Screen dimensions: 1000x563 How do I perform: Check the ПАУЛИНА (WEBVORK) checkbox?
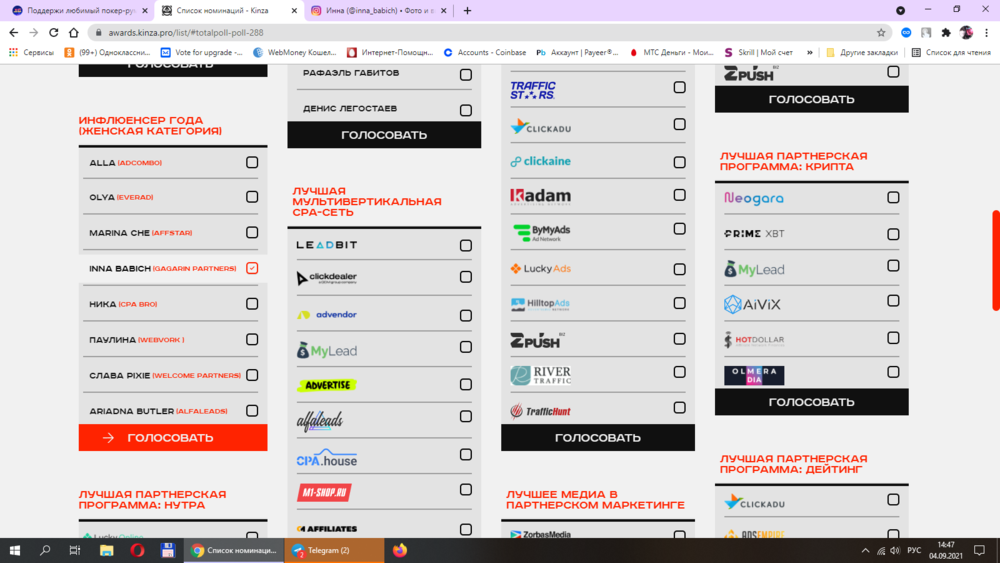click(x=252, y=340)
